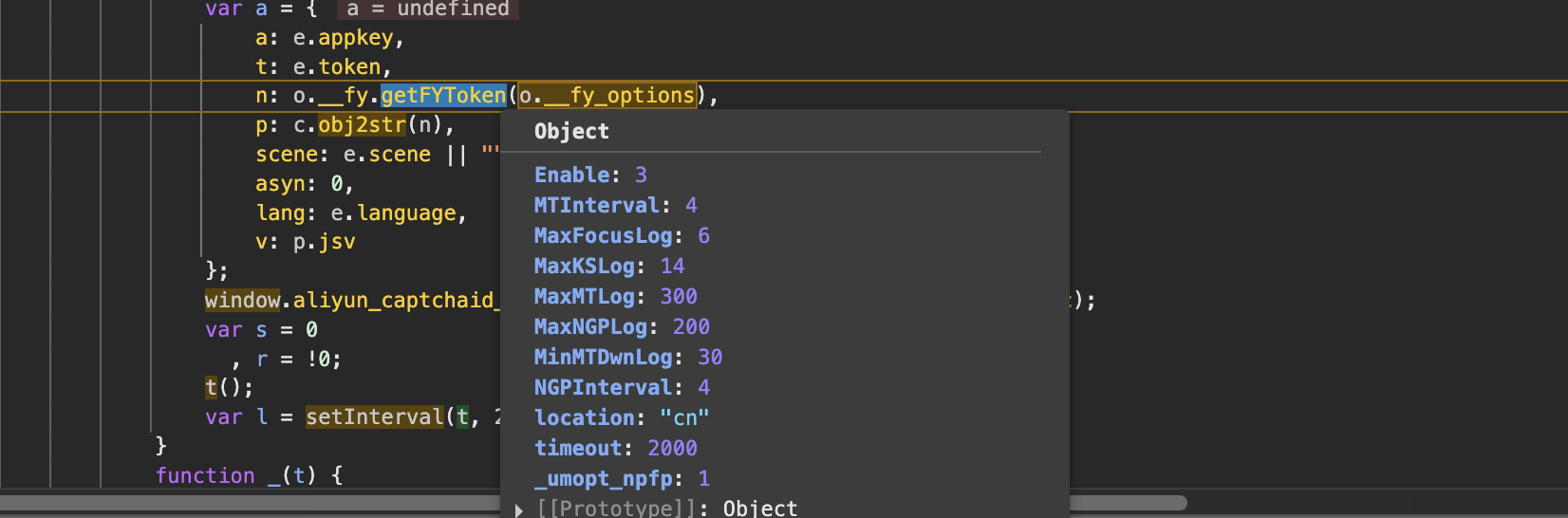
Task: Select the MaxFocusLog property row
Action: (x=622, y=236)
